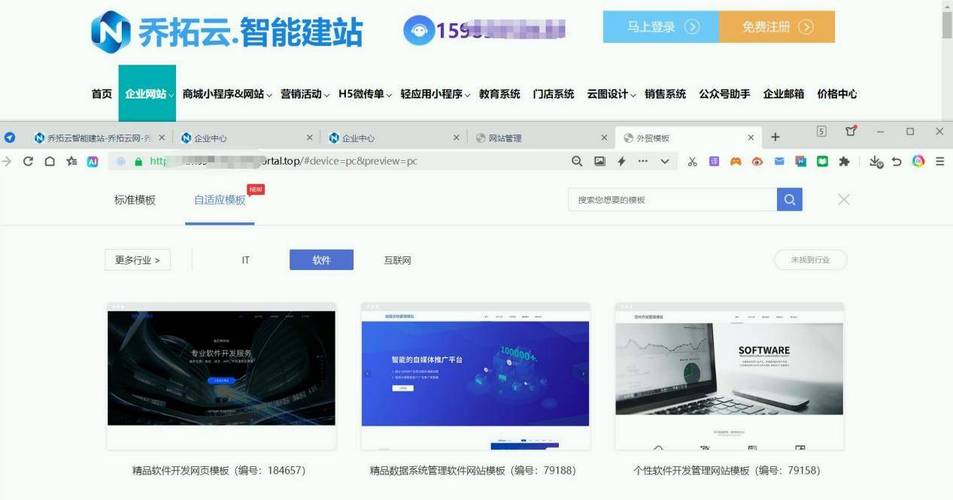
Task: Expand the 营销活动 dropdown menu
Action: point(305,94)
